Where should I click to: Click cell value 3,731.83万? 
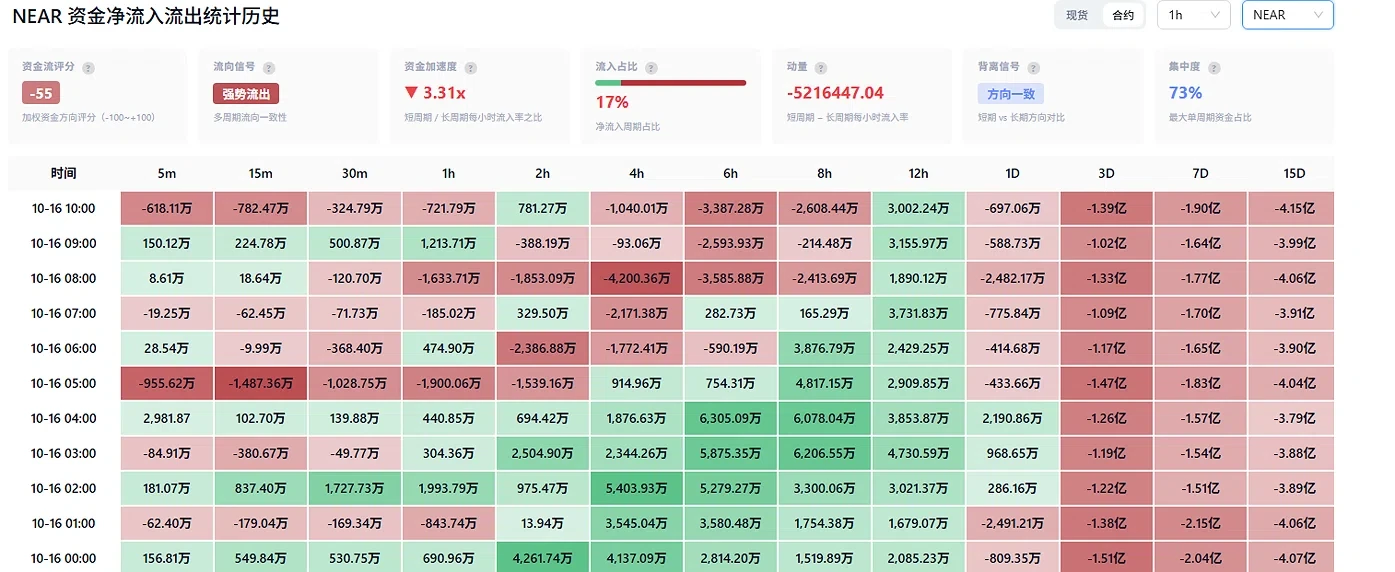918,313
